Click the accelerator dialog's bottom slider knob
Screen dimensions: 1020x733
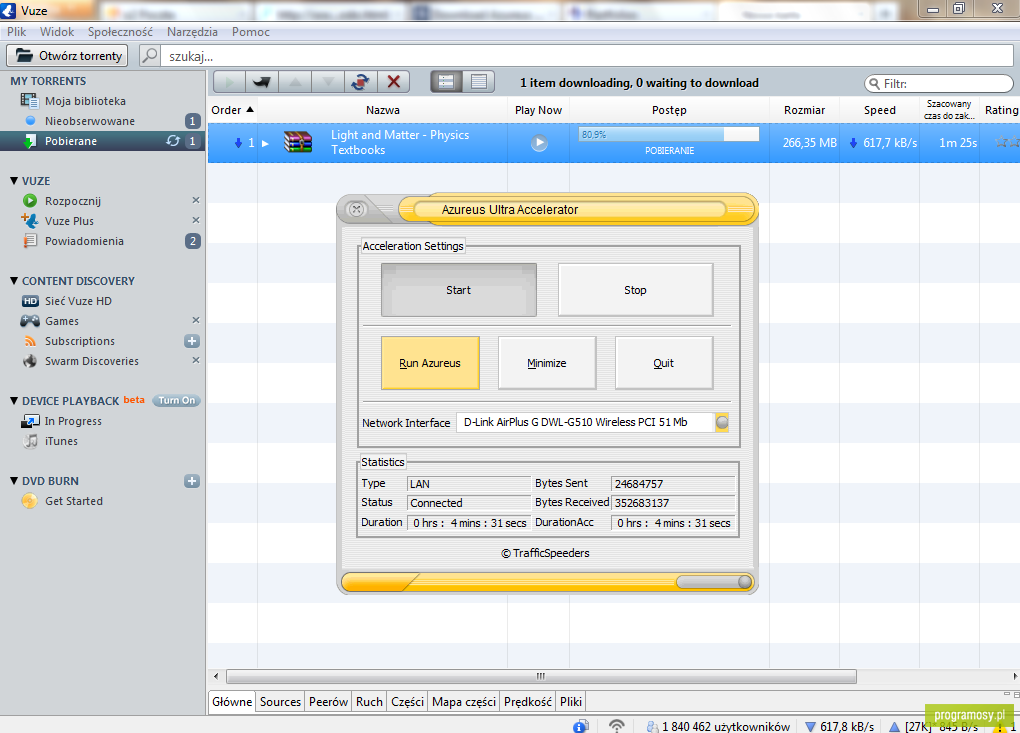[x=745, y=582]
